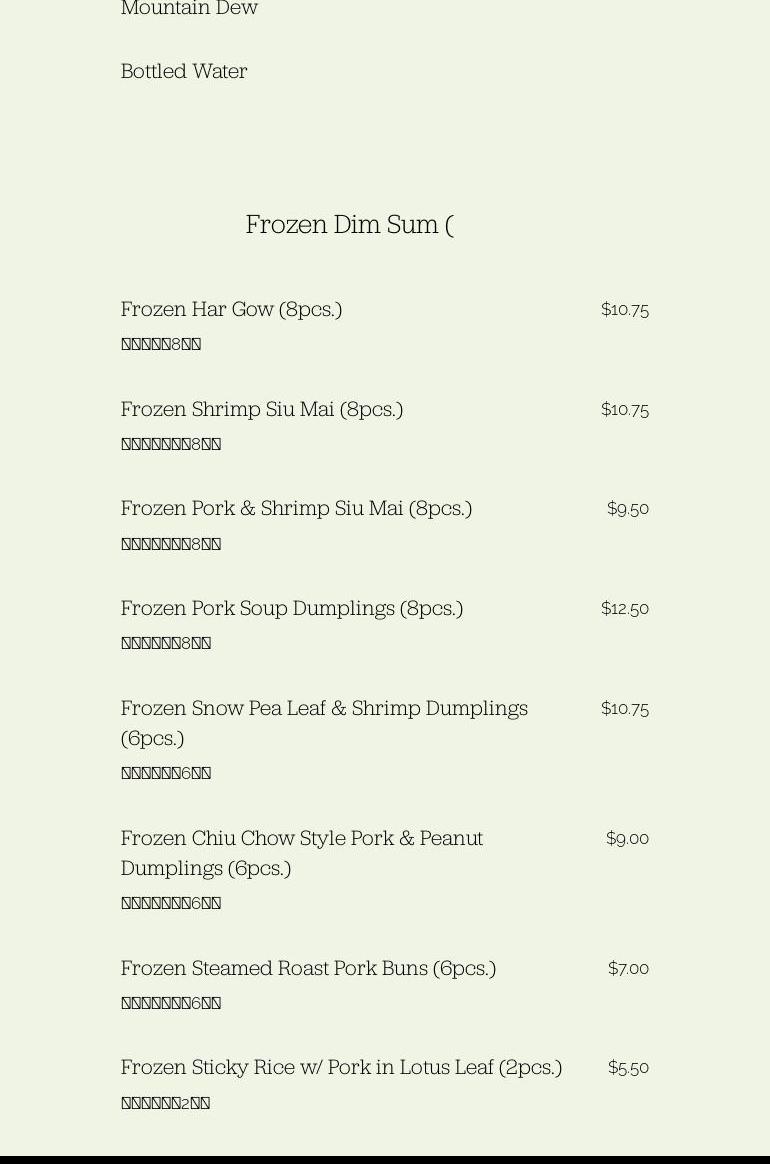Click the price of Frozen Shrimp Siu Mai

click(x=624, y=409)
